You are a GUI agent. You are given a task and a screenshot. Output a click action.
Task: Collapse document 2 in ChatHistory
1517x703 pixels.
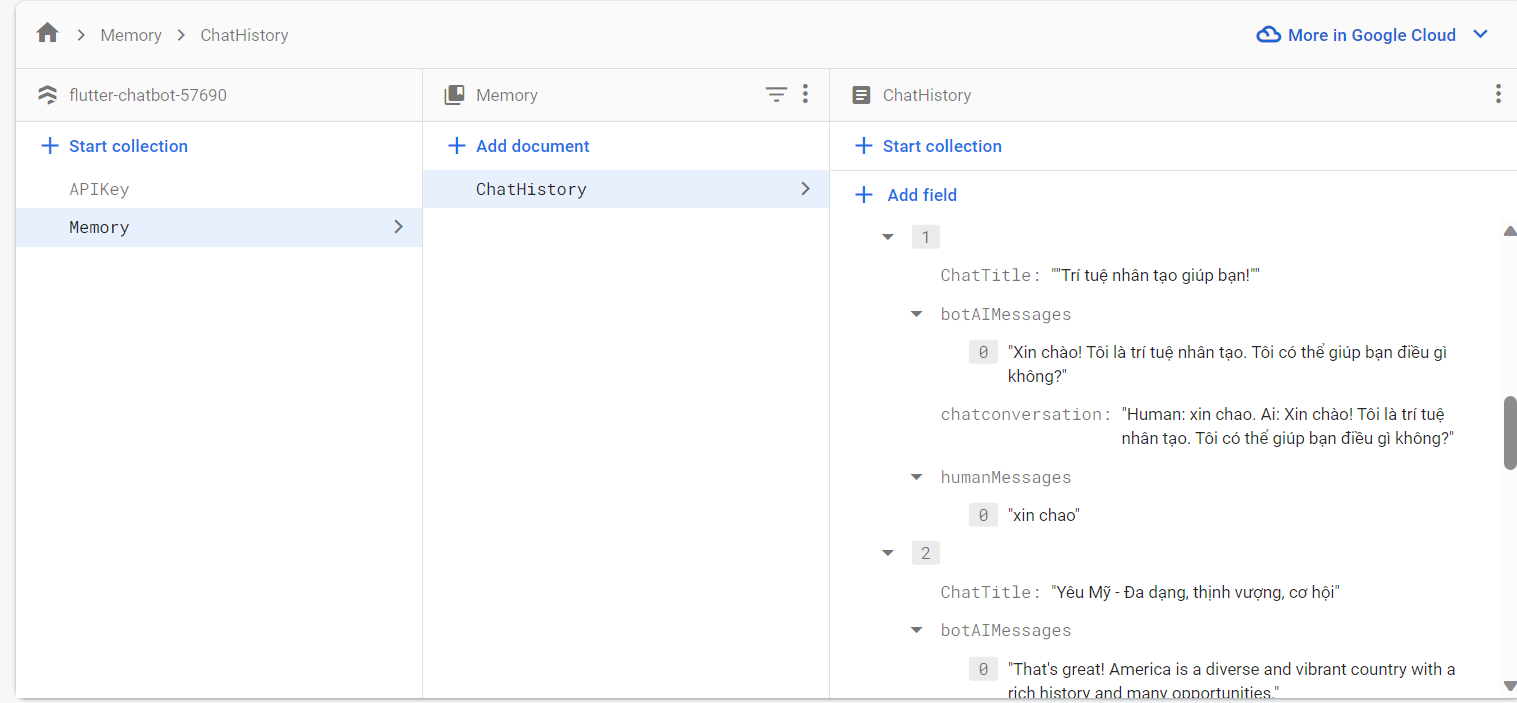point(887,552)
